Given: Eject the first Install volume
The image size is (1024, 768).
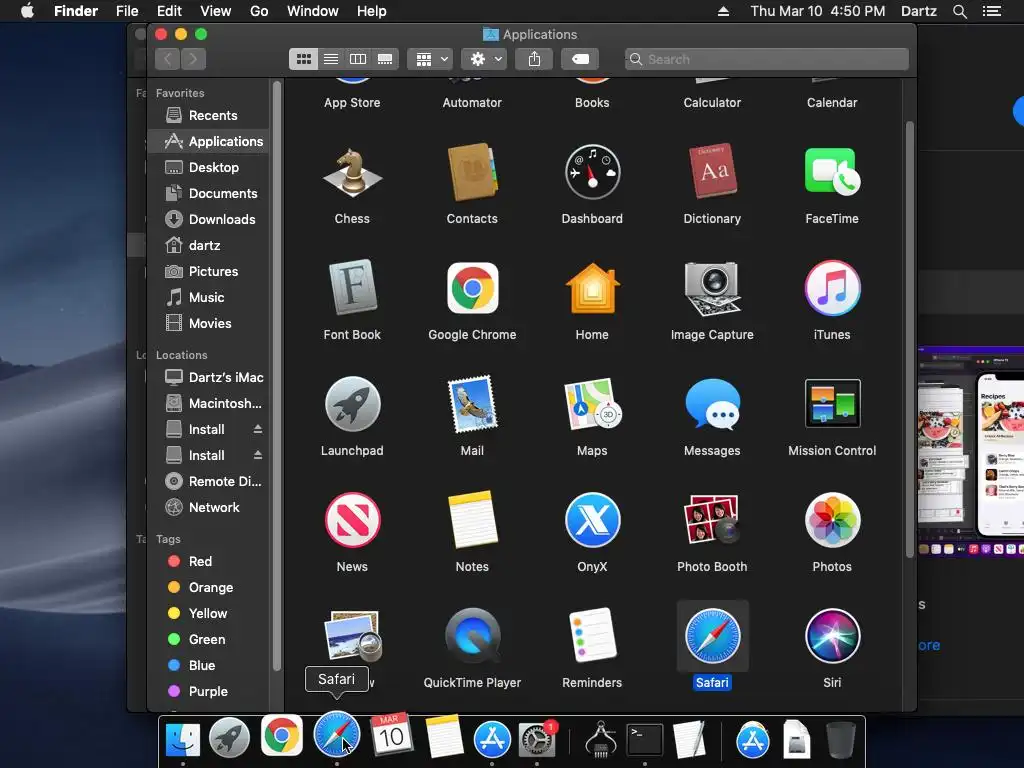Looking at the screenshot, I should (x=258, y=429).
